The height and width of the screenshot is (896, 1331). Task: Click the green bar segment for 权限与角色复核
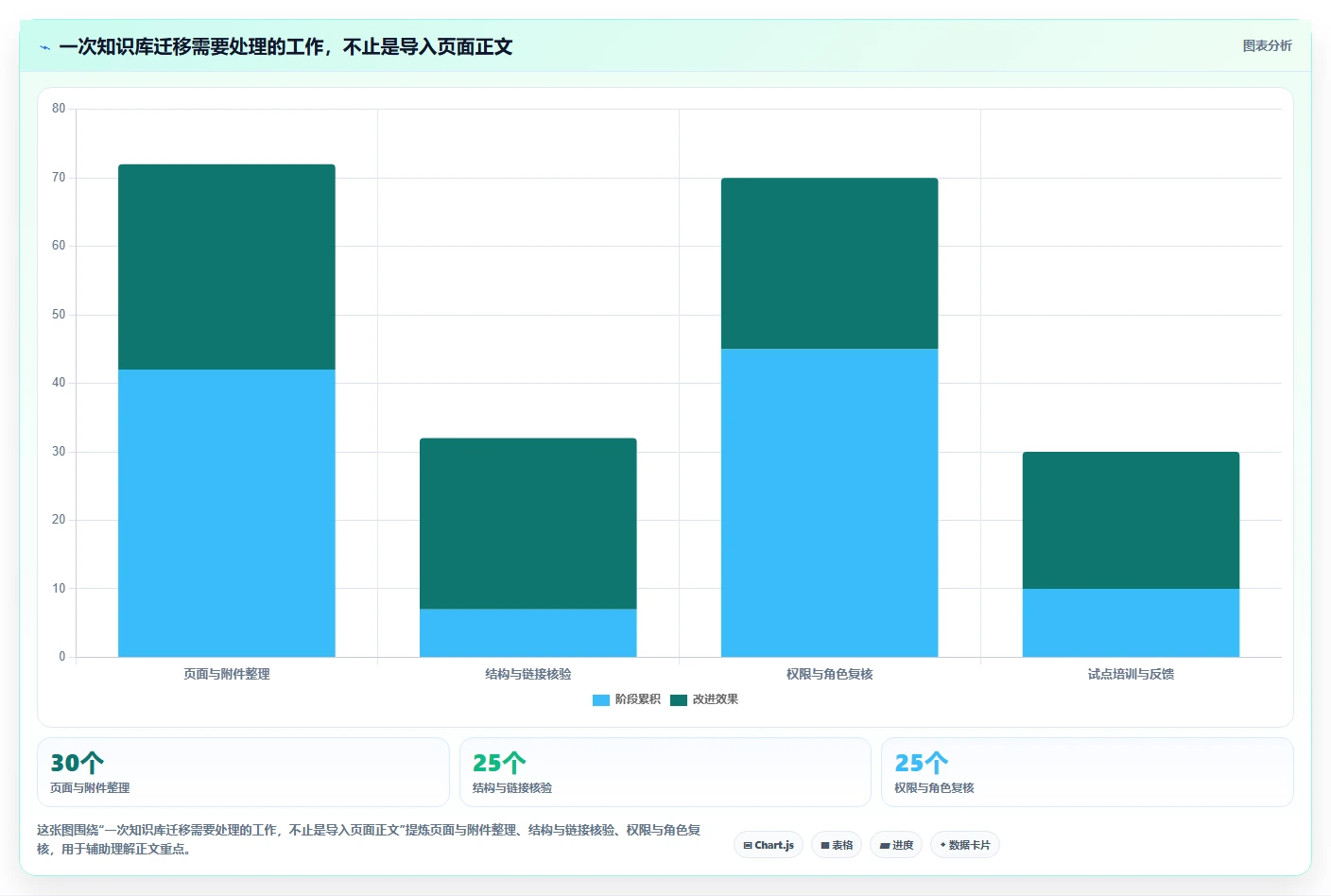(830, 264)
